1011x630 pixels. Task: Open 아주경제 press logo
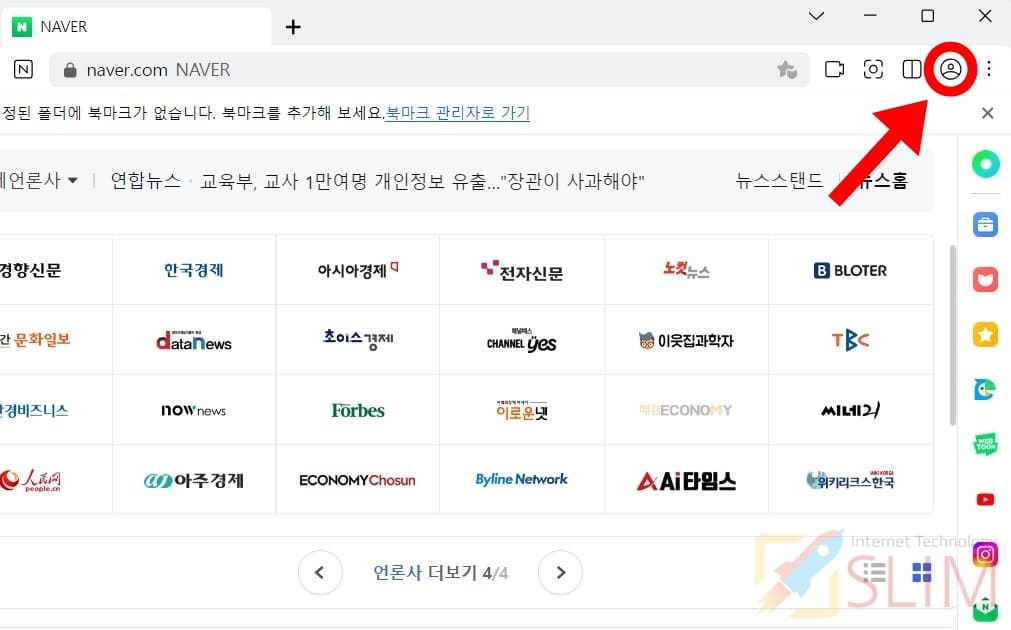[194, 480]
